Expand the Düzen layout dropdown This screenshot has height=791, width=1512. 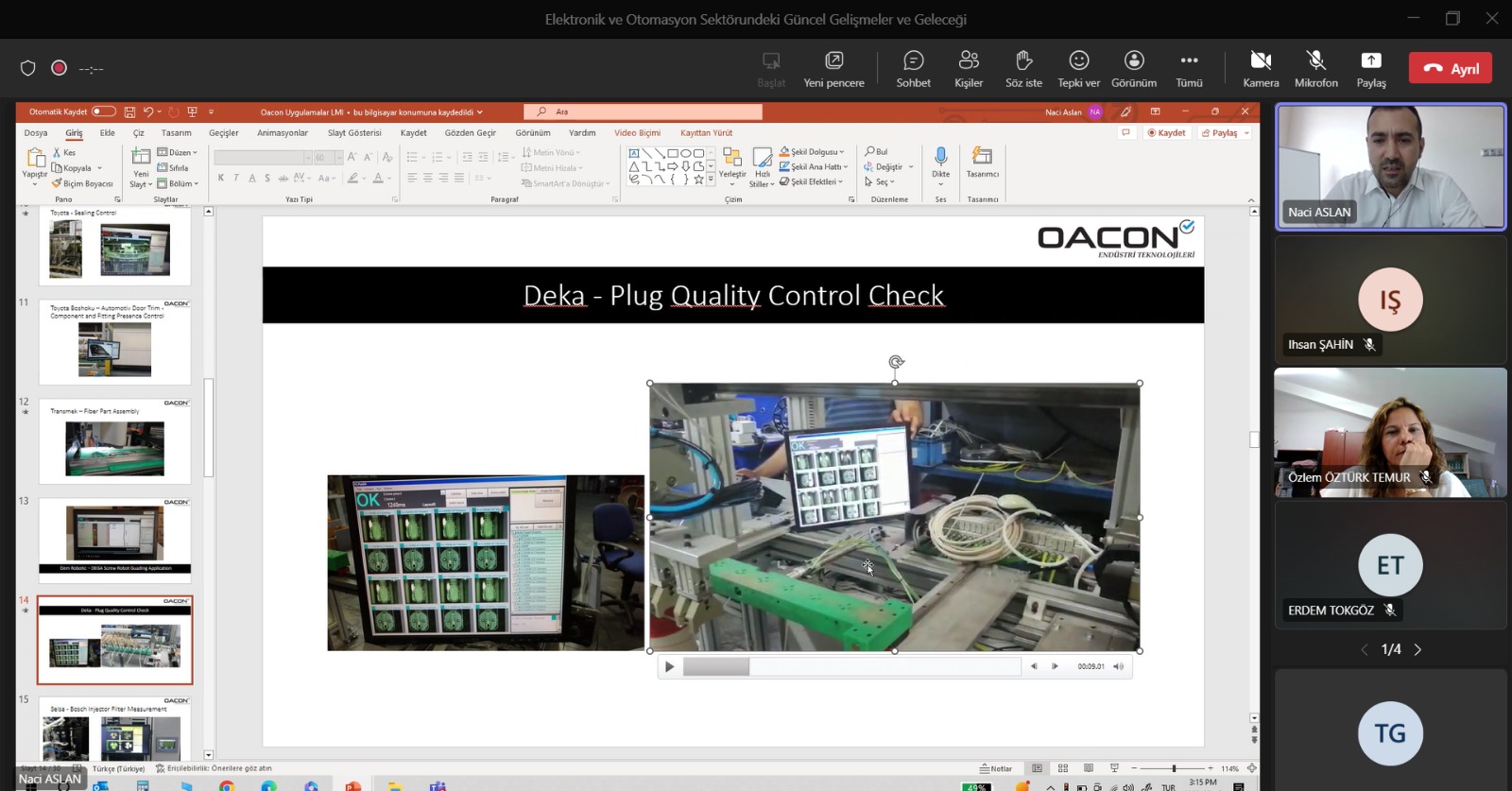click(x=178, y=152)
